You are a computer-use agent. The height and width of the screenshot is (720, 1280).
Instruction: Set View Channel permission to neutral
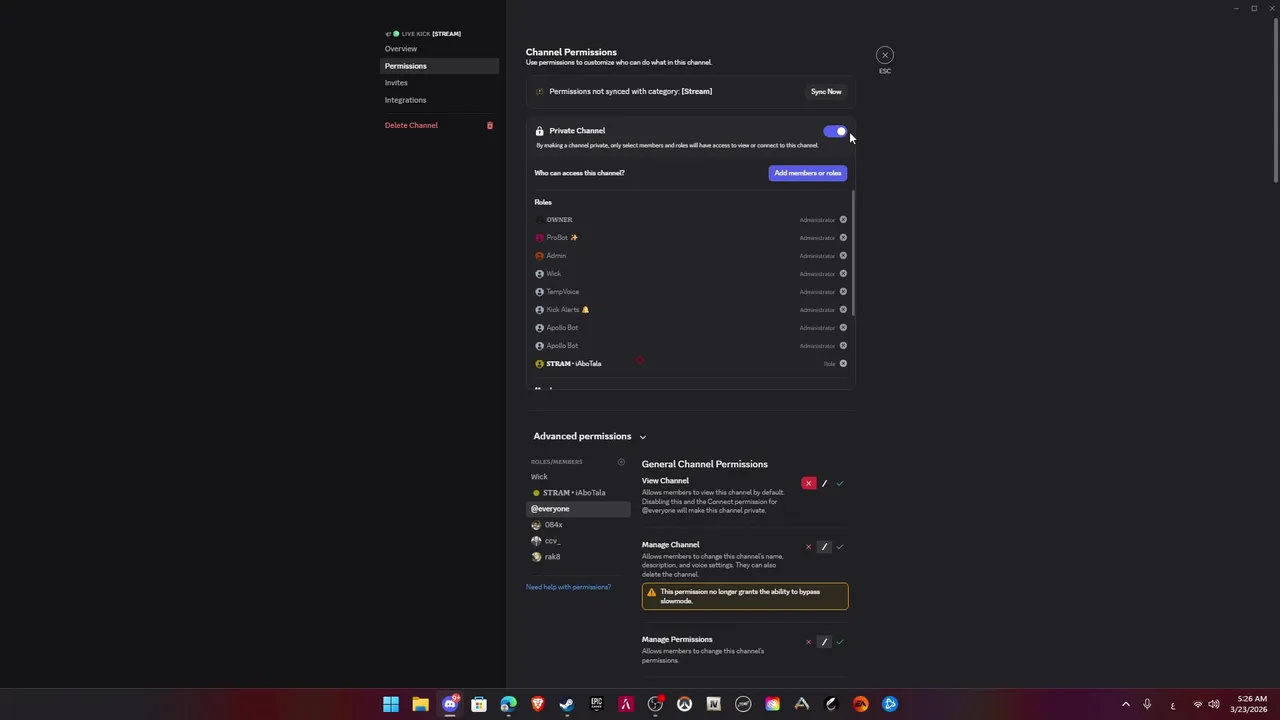(x=824, y=483)
